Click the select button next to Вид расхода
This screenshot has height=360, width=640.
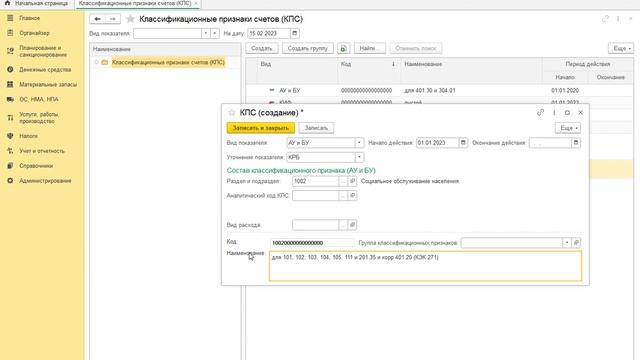(343, 225)
